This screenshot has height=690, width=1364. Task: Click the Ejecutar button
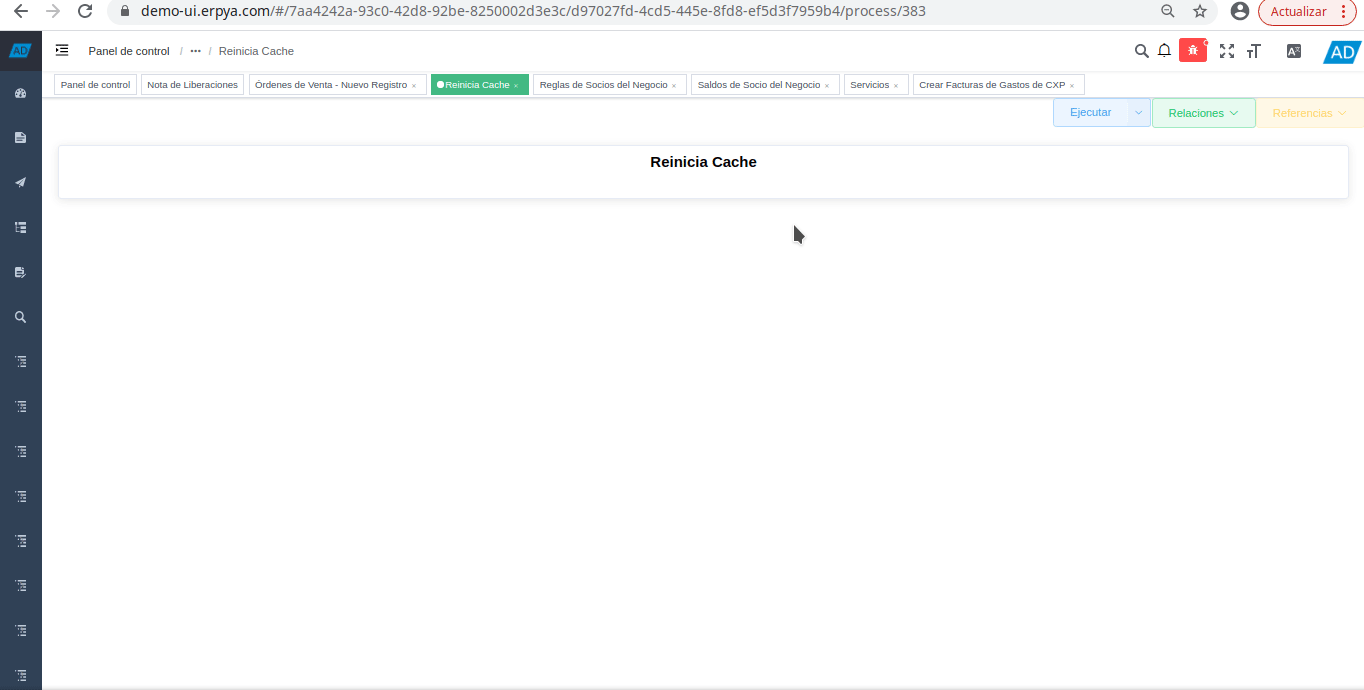click(x=1090, y=113)
